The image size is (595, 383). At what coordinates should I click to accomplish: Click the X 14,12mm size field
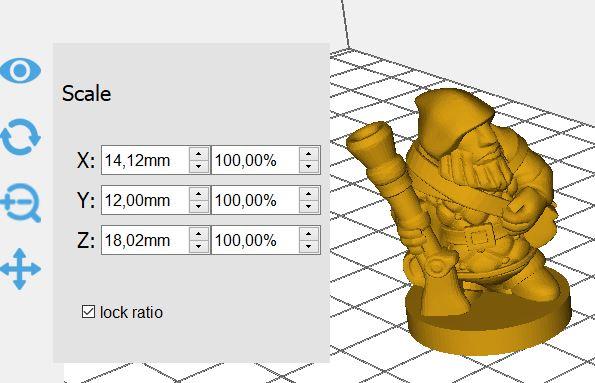coord(145,160)
